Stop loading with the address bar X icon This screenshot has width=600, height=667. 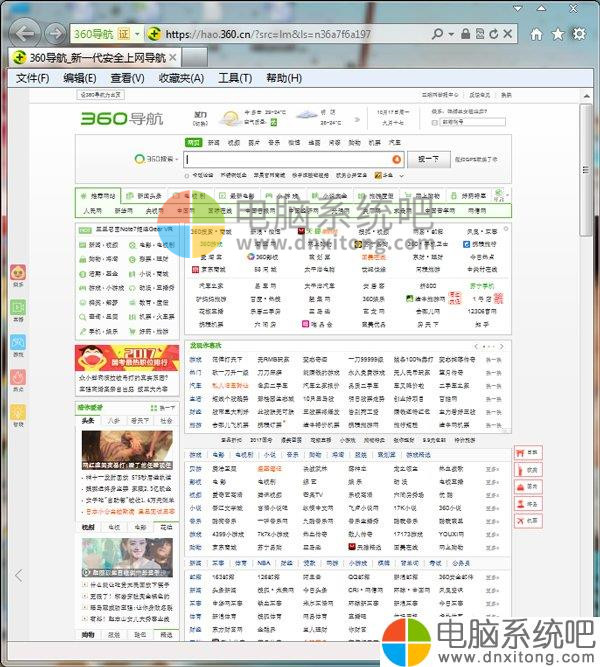tap(508, 34)
